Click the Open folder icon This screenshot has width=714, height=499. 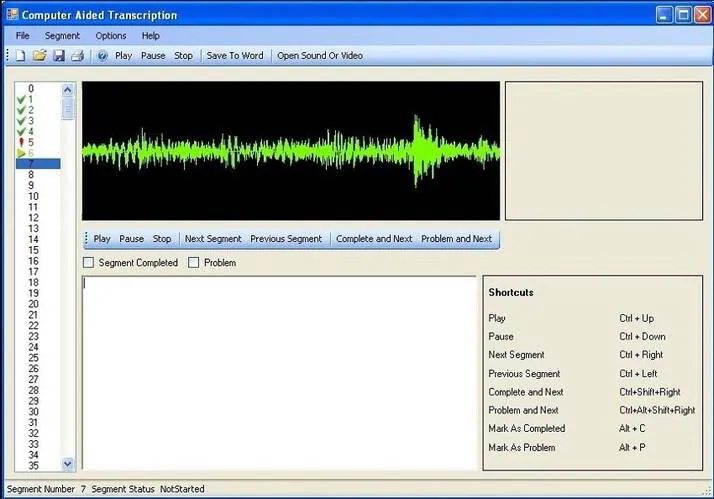pos(40,56)
